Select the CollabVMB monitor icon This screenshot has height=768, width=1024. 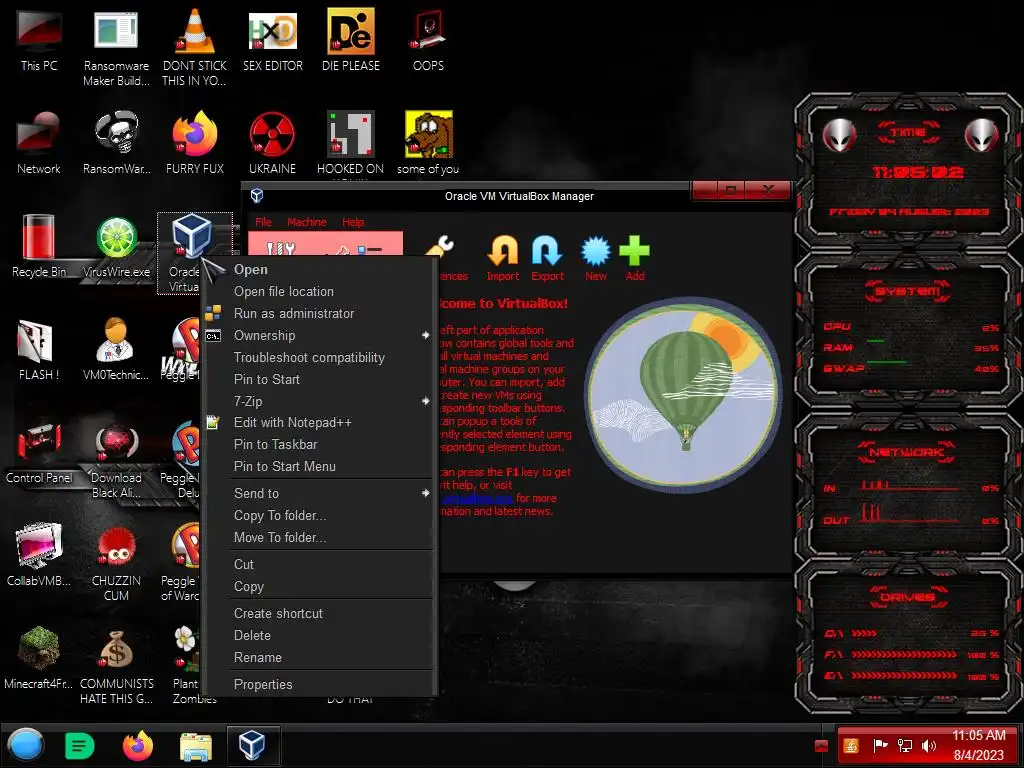(39, 554)
